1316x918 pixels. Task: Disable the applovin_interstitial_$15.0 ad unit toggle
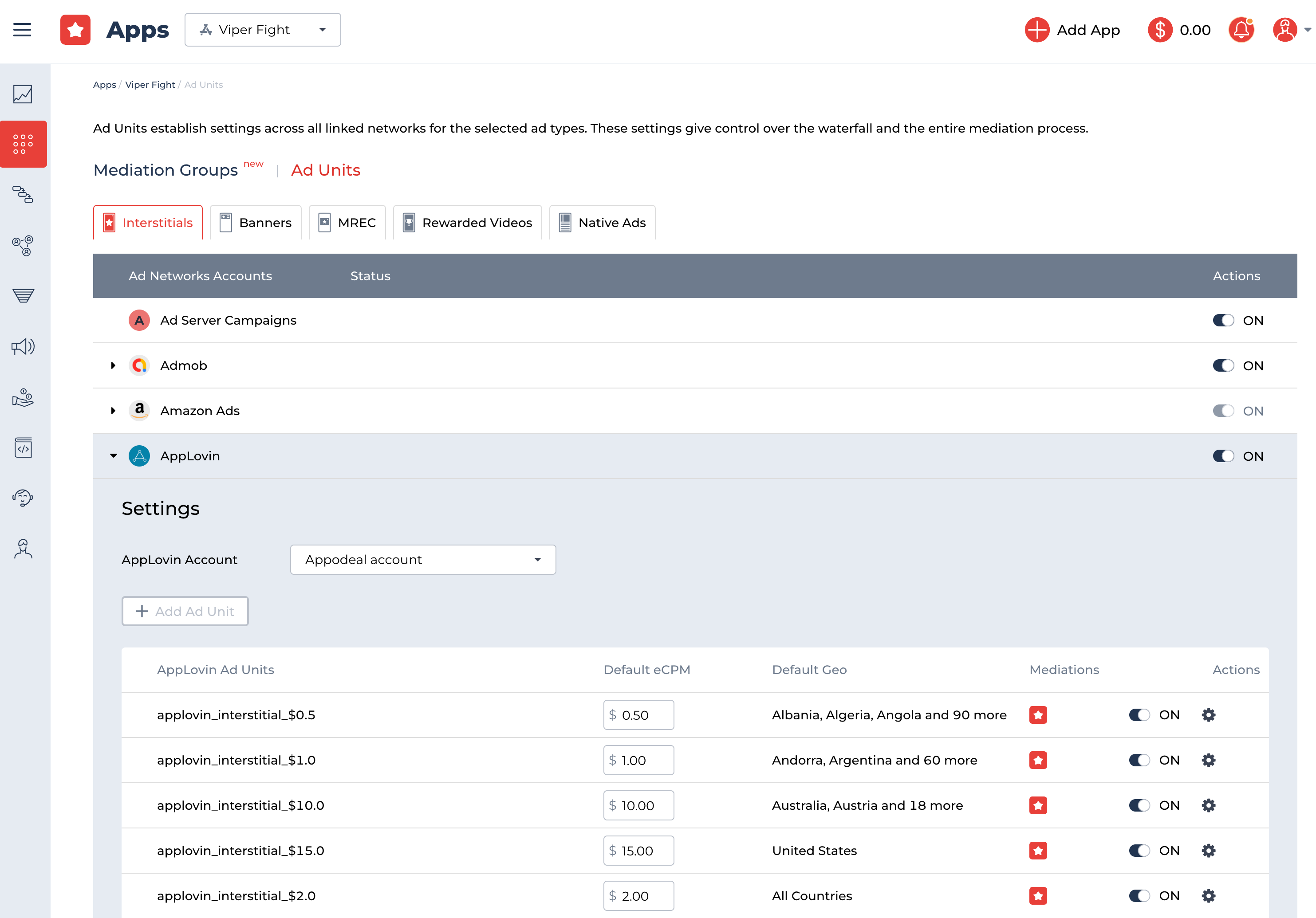pos(1139,851)
